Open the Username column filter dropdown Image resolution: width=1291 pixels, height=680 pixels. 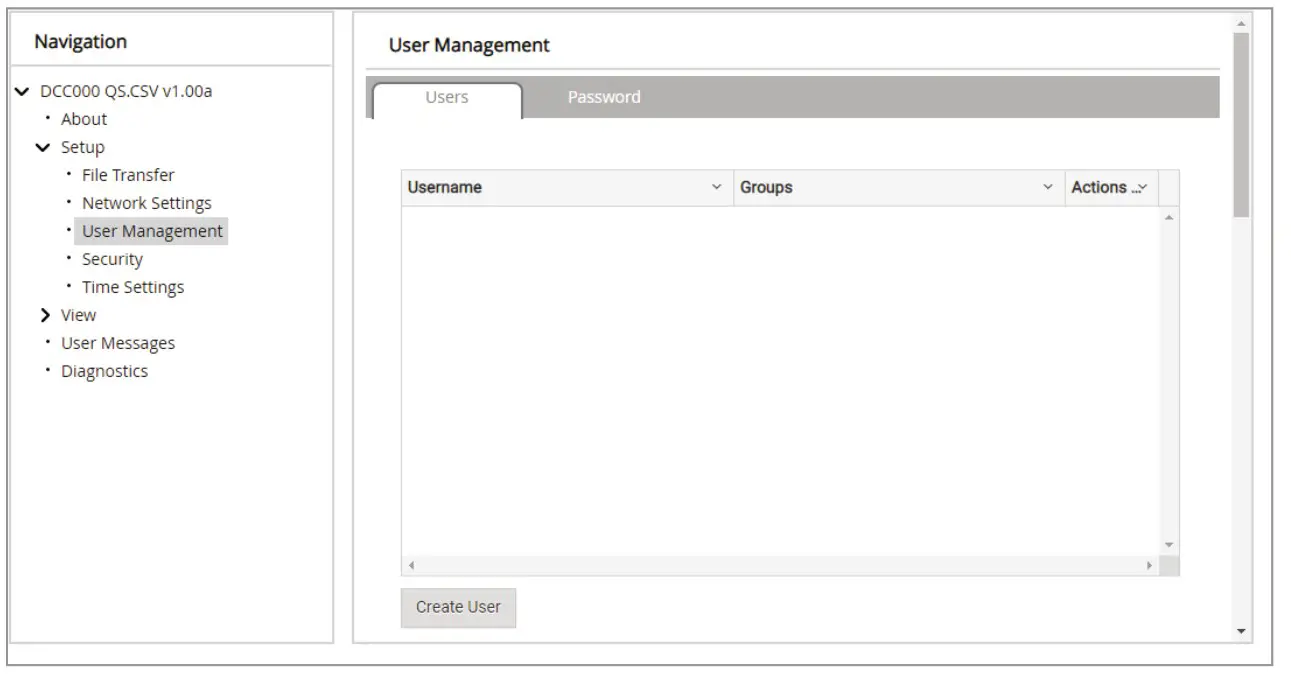click(715, 187)
